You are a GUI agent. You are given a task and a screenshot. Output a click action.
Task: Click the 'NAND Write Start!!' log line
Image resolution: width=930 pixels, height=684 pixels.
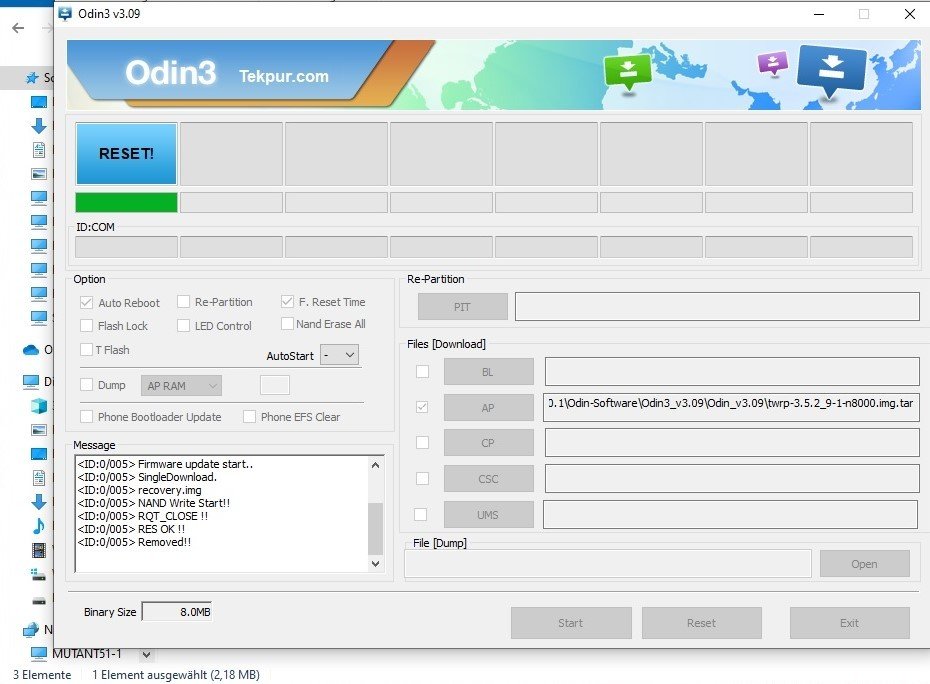154,503
